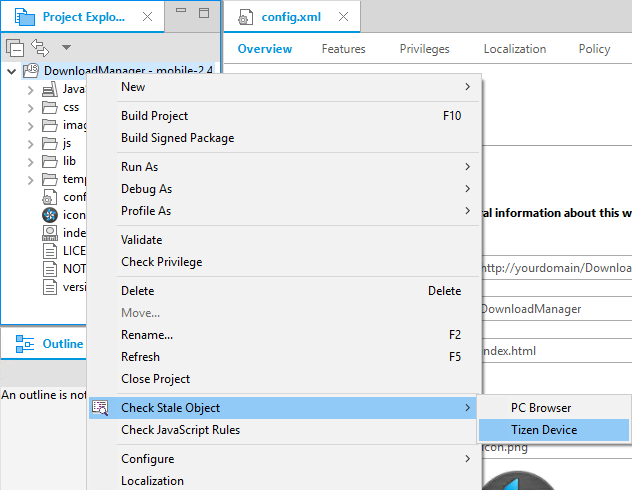The image size is (632, 490).
Task: Click the Collapse All icon in Project Explorer
Action: [x=15, y=47]
